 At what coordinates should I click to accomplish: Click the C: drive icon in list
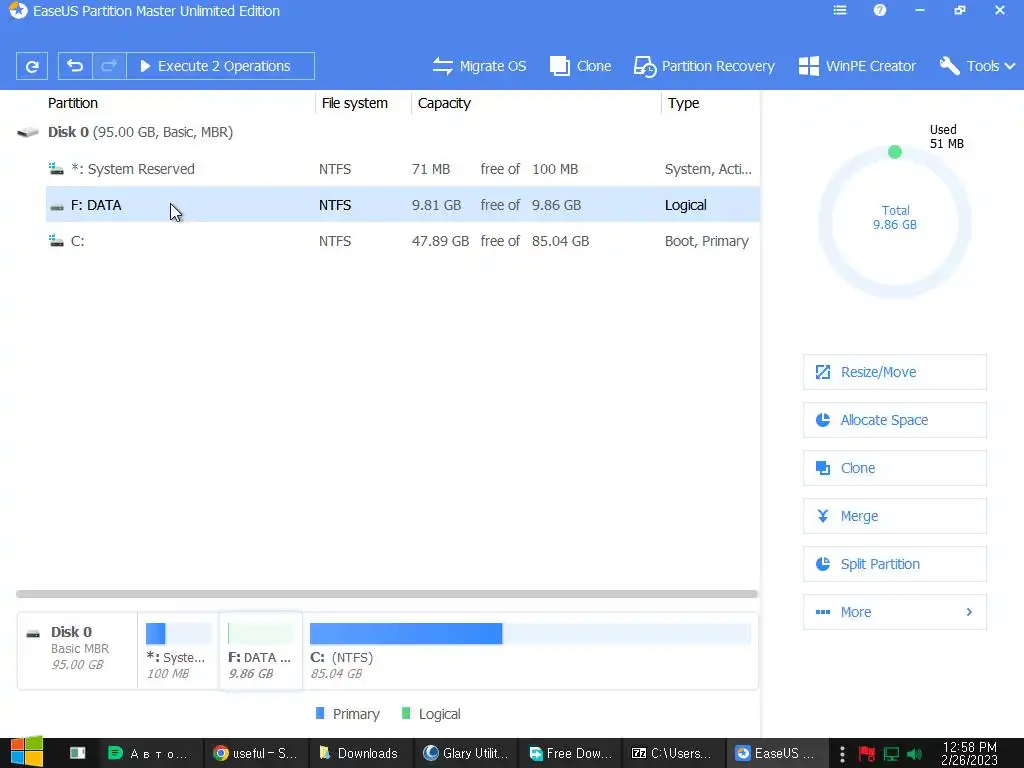[56, 241]
